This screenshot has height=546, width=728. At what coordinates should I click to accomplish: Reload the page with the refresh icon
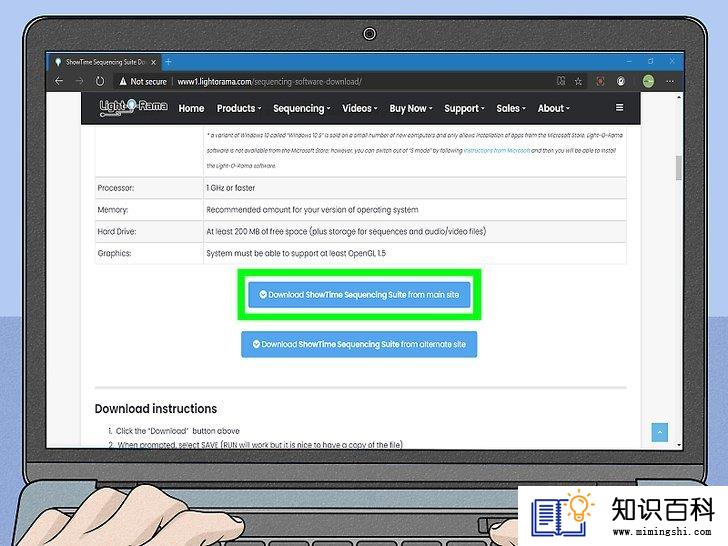pyautogui.click(x=100, y=81)
